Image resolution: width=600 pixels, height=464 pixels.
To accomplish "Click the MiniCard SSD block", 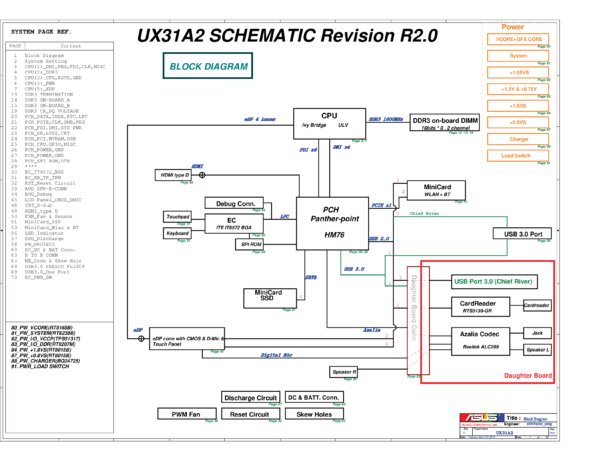I will tap(270, 298).
